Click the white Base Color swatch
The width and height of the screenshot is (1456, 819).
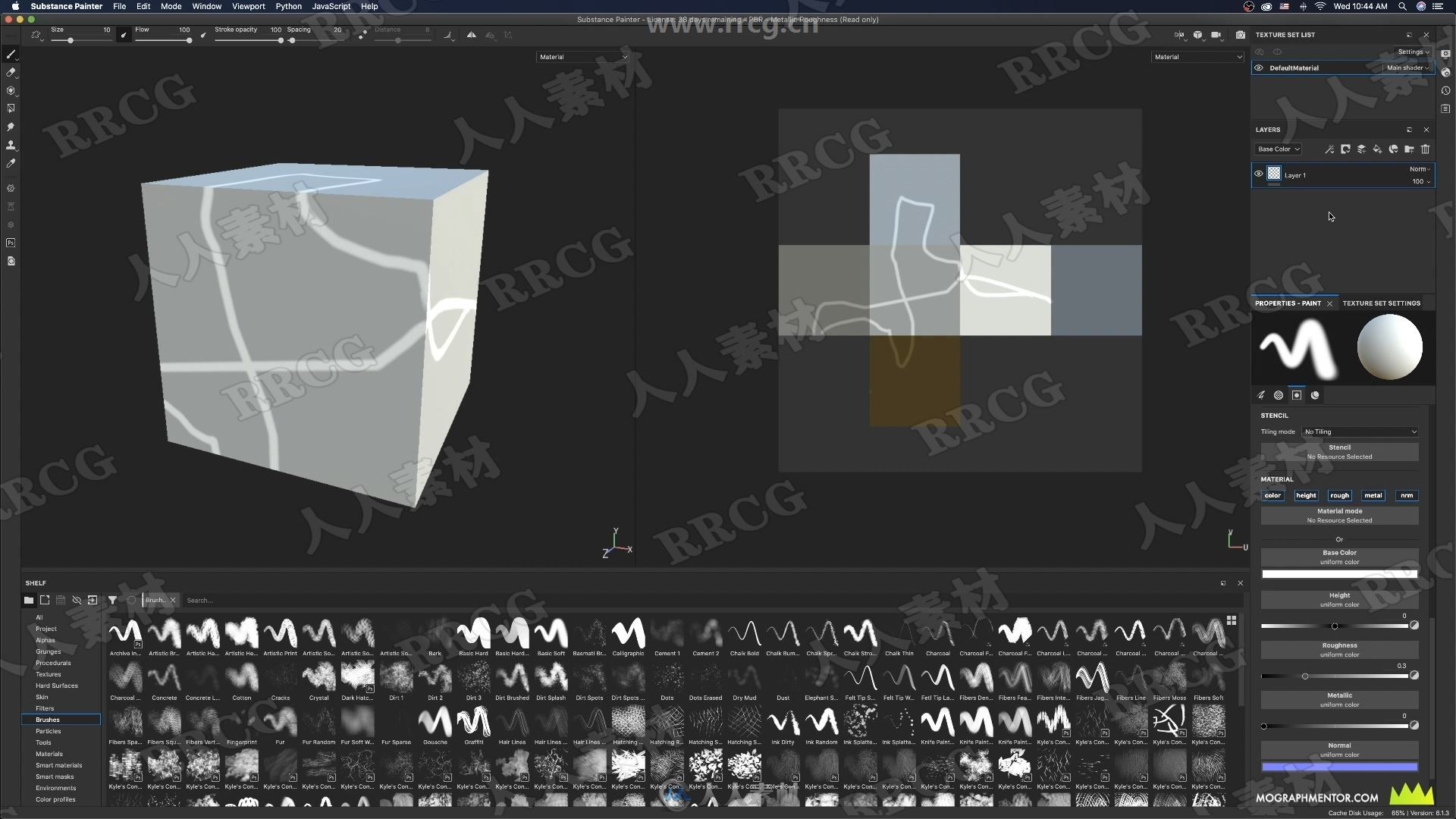point(1339,574)
